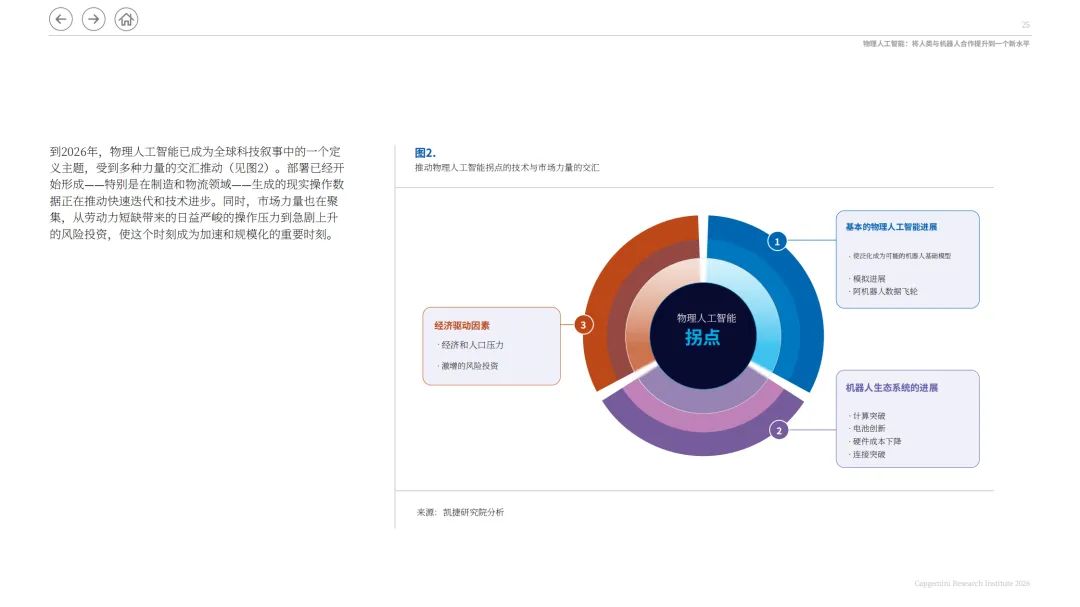The width and height of the screenshot is (1080, 607).
Task: Click the header title 物理人工智能：将人类与机器人合作提升到一个新水平
Action: point(946,43)
